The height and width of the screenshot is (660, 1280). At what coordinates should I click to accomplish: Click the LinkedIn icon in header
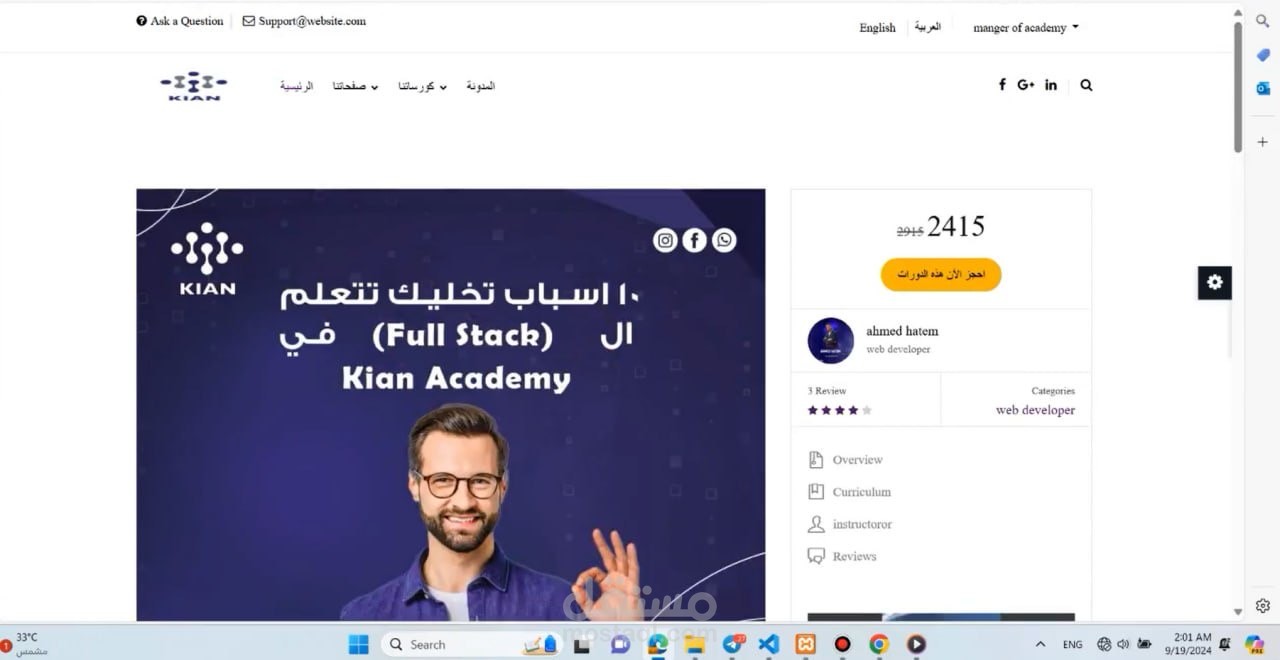1051,85
